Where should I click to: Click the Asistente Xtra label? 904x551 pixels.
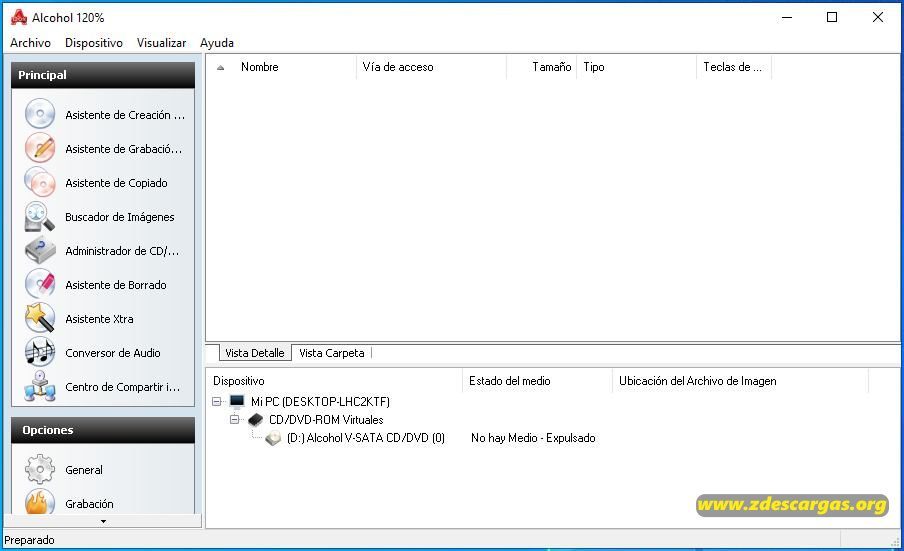99,319
